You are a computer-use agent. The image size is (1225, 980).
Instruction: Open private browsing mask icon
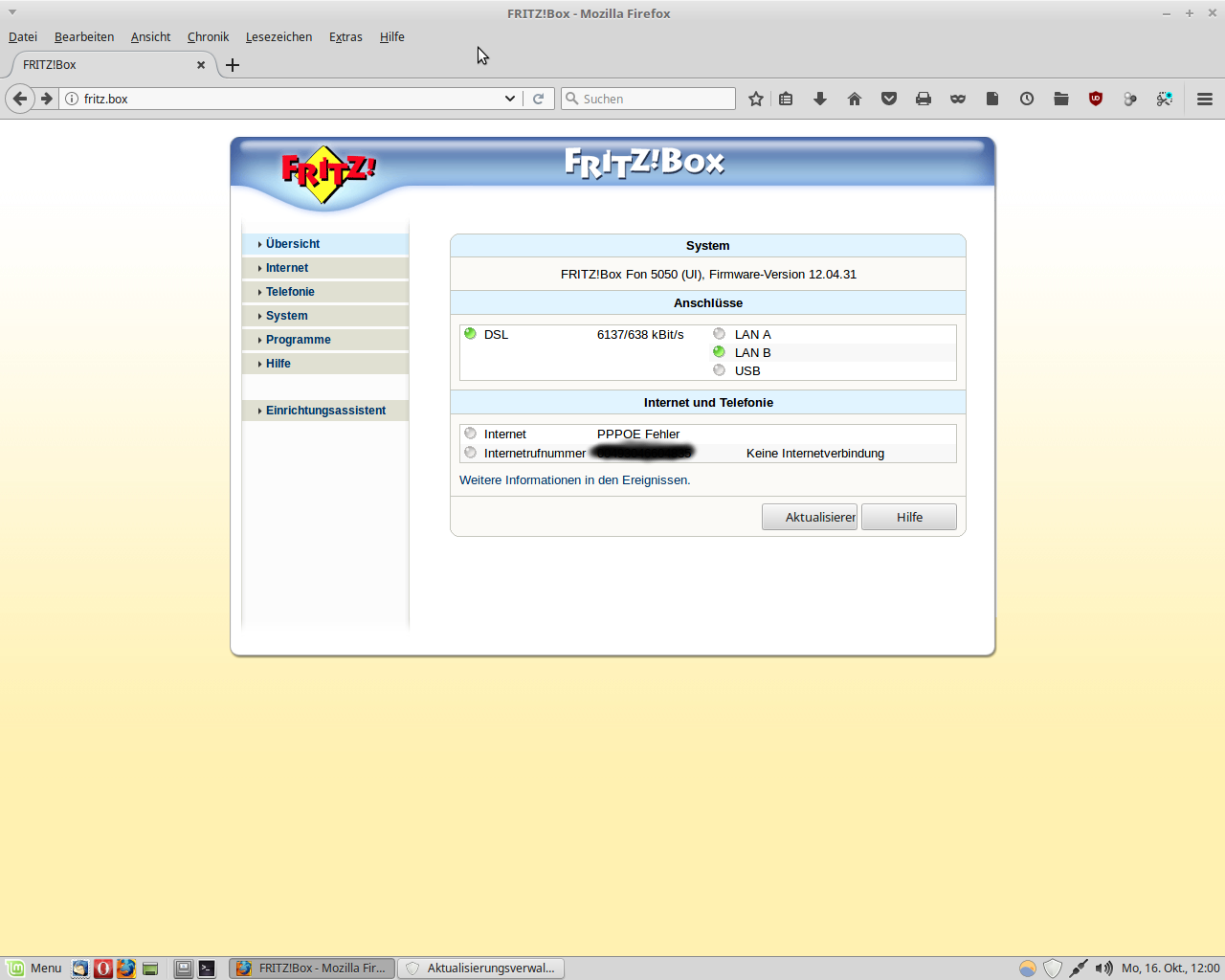tap(958, 99)
